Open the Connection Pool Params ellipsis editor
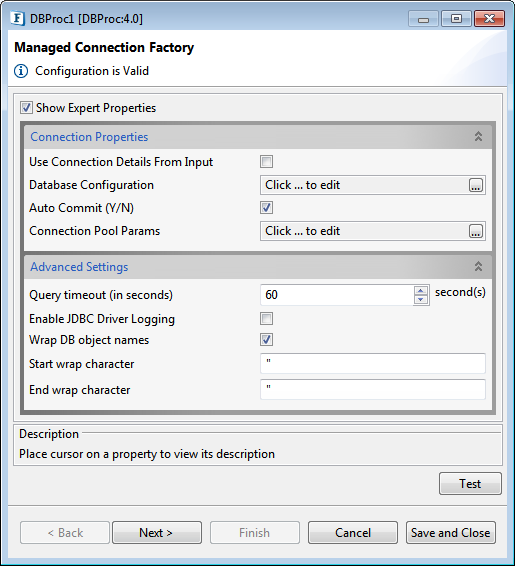 [476, 231]
